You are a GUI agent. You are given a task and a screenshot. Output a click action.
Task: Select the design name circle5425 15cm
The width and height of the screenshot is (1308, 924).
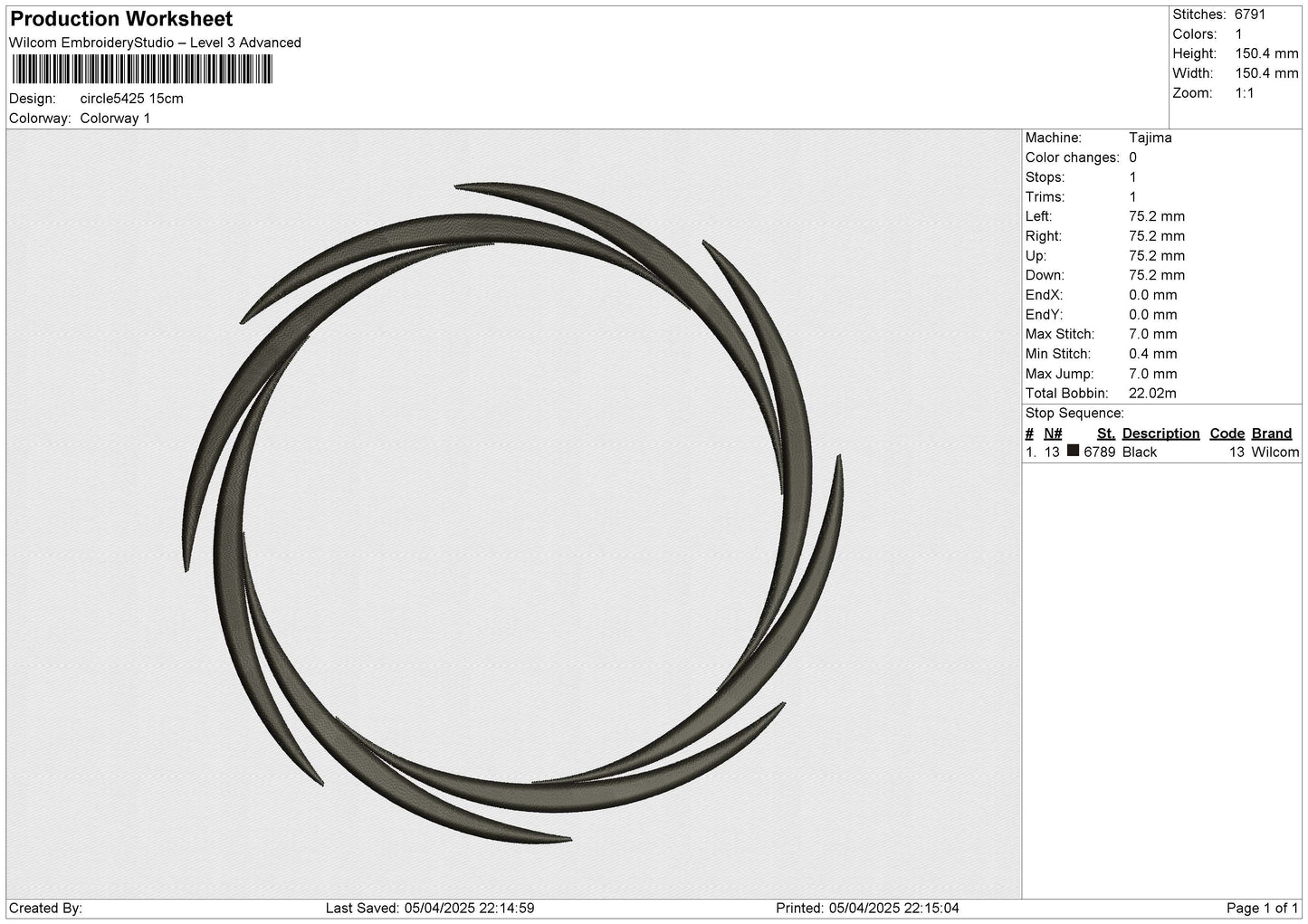(x=132, y=99)
